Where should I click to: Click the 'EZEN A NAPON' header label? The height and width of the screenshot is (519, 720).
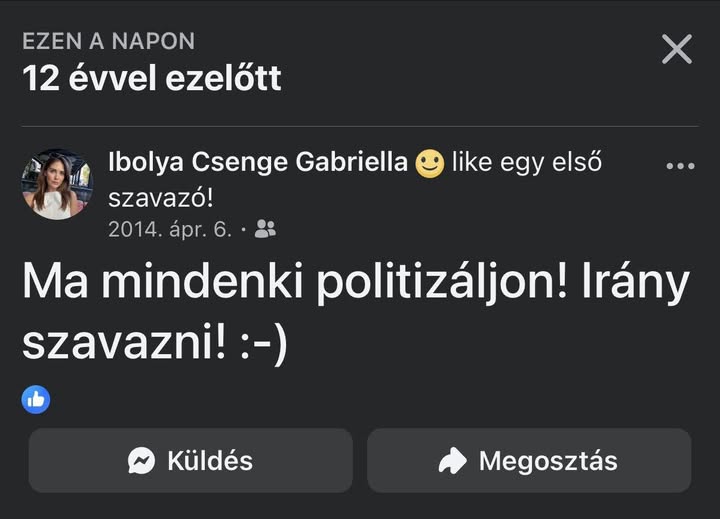[108, 41]
